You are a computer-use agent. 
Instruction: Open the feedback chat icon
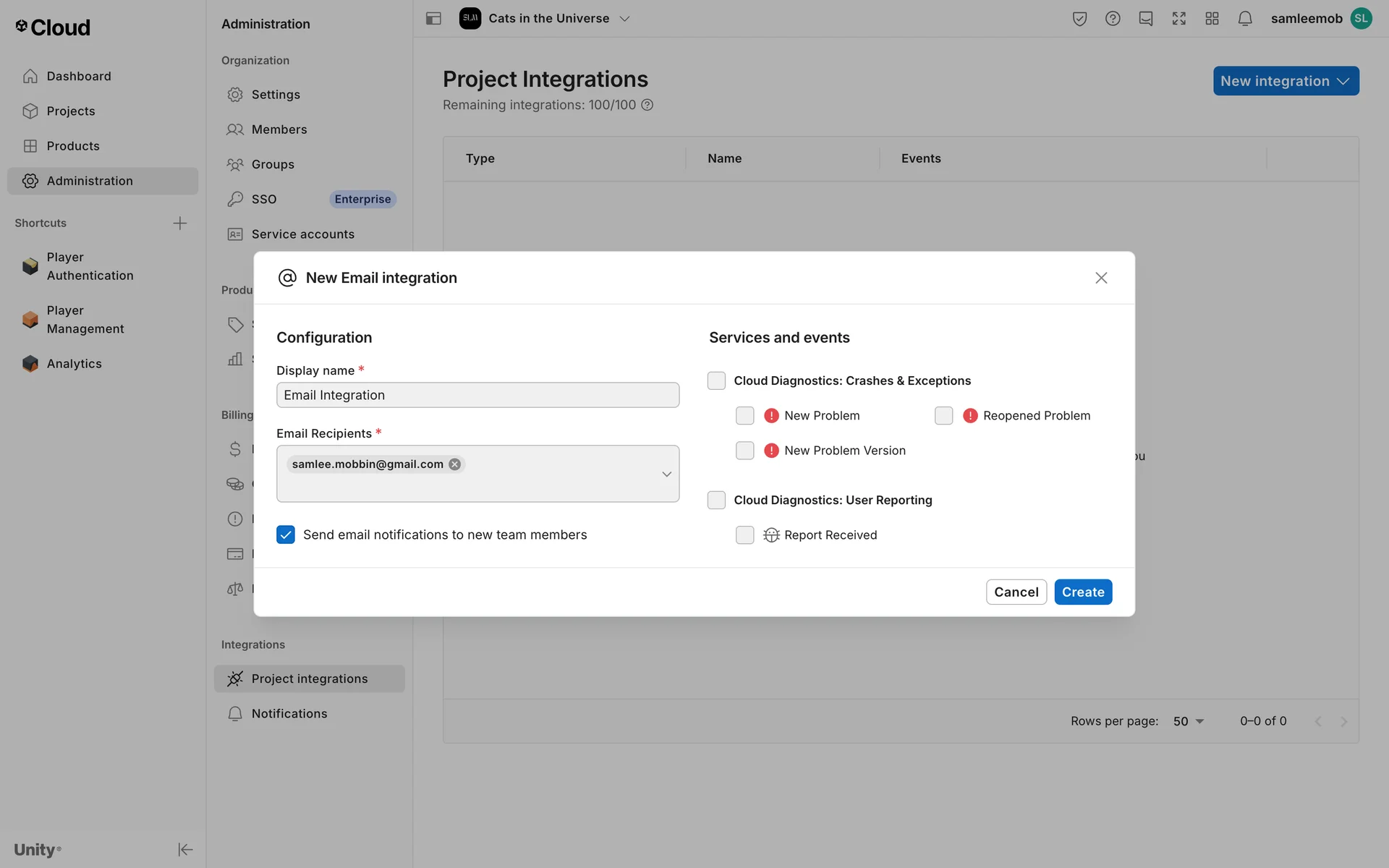pos(1145,19)
